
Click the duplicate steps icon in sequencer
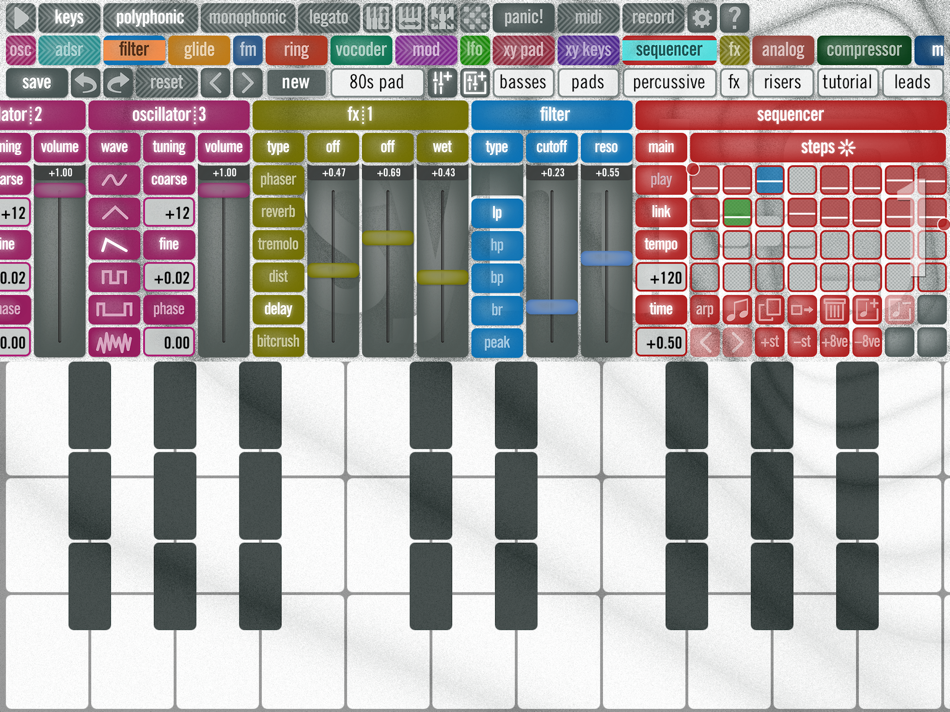(770, 310)
